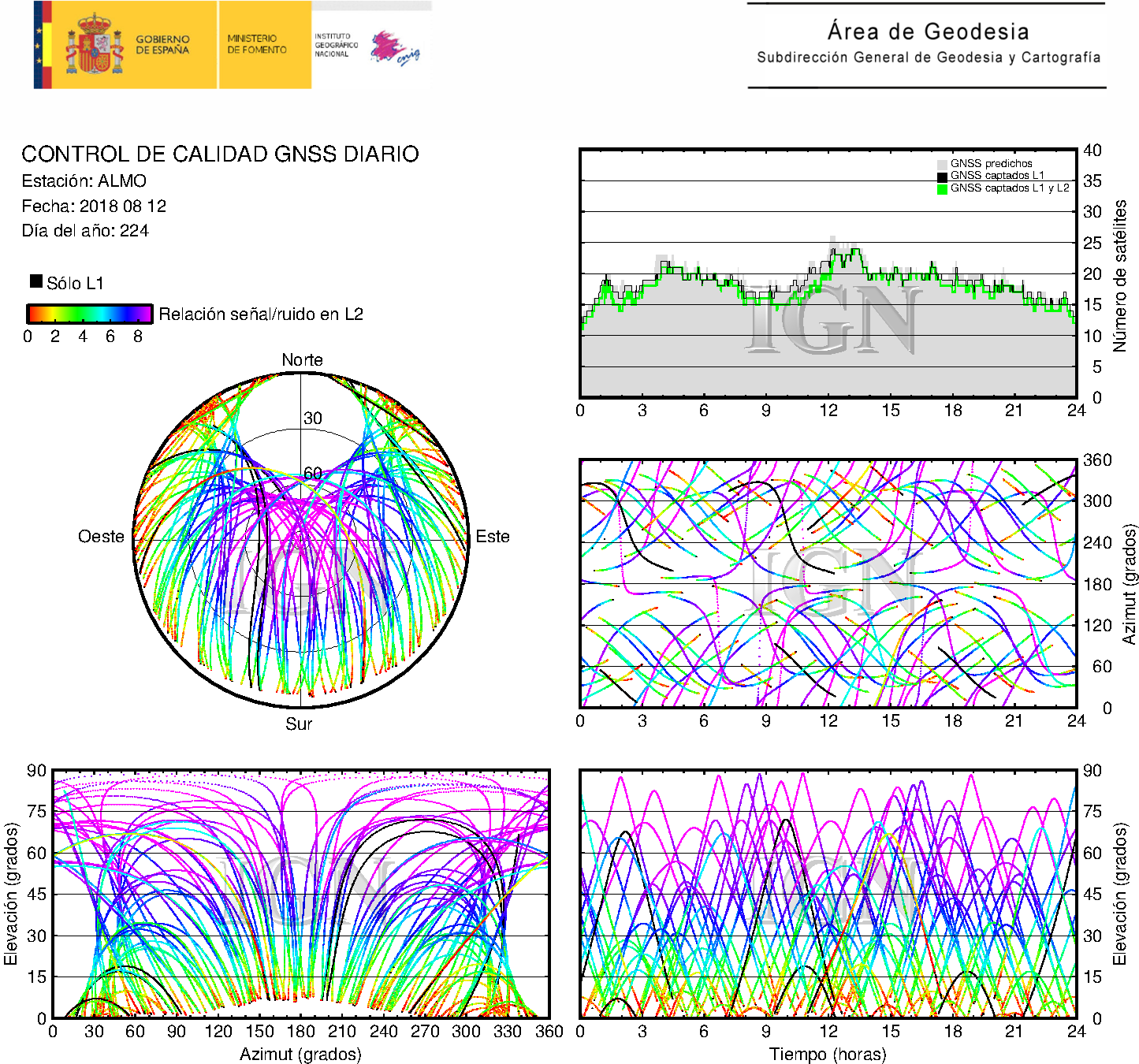This screenshot has height=1064, width=1139.
Task: Click the 'Sur' label on the skyplot
Action: pyautogui.click(x=299, y=724)
